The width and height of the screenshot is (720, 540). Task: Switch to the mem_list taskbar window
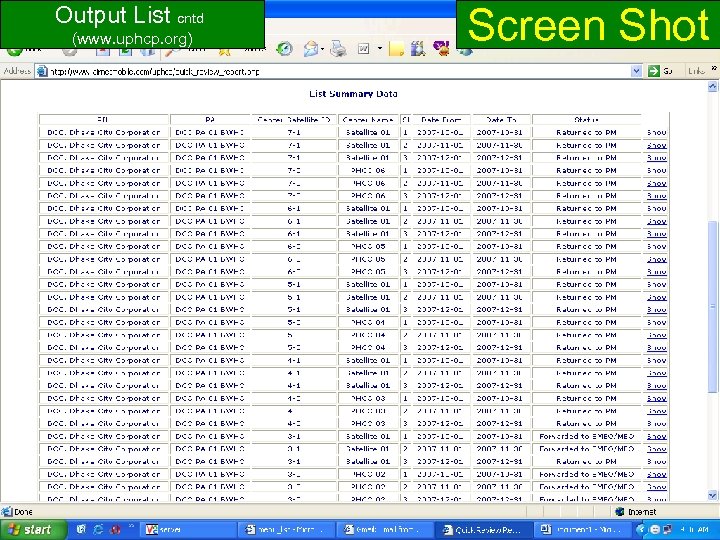[x=285, y=529]
